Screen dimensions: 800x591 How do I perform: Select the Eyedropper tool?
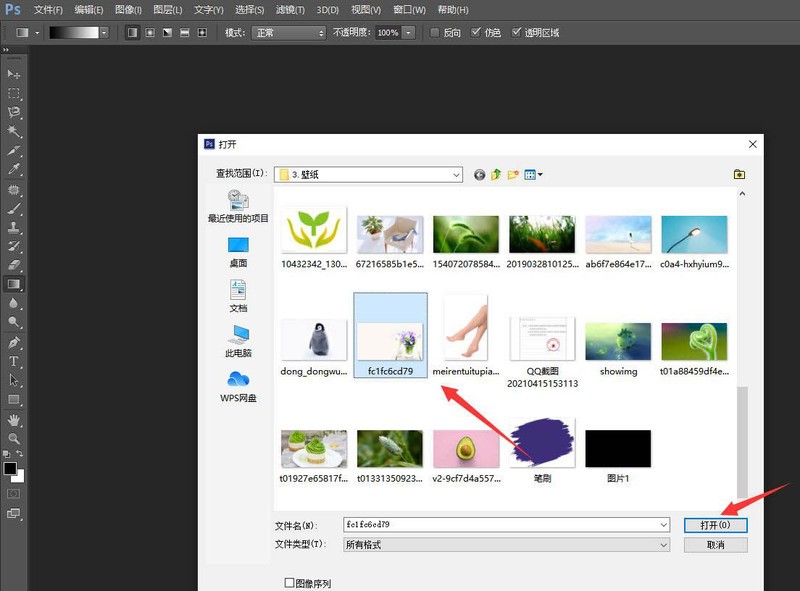pos(14,169)
